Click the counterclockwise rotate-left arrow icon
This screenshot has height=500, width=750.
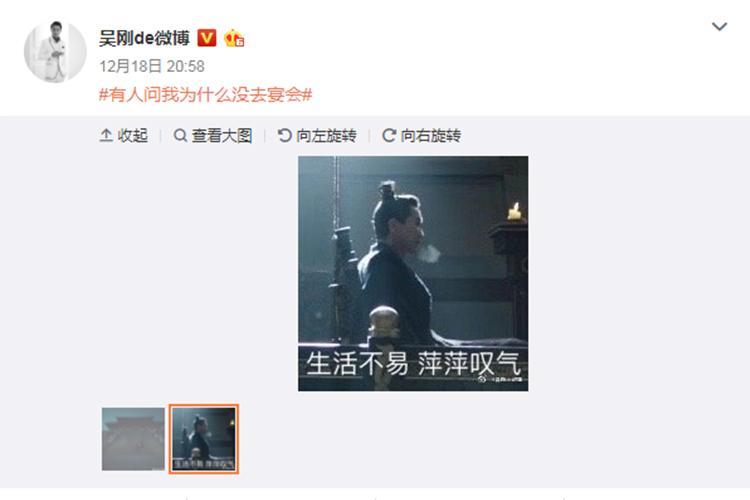pos(285,135)
